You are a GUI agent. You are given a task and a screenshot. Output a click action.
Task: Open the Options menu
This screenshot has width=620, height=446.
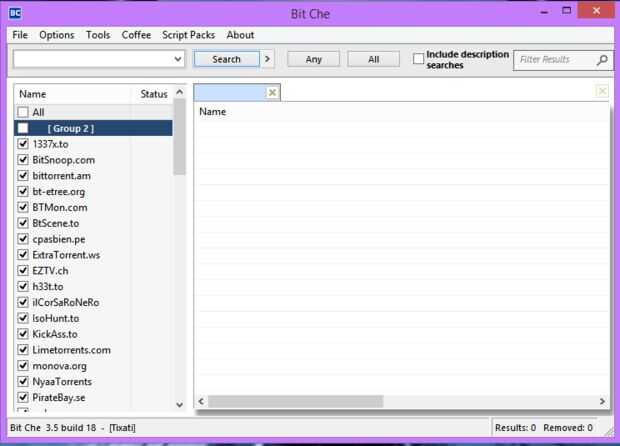pyautogui.click(x=57, y=35)
